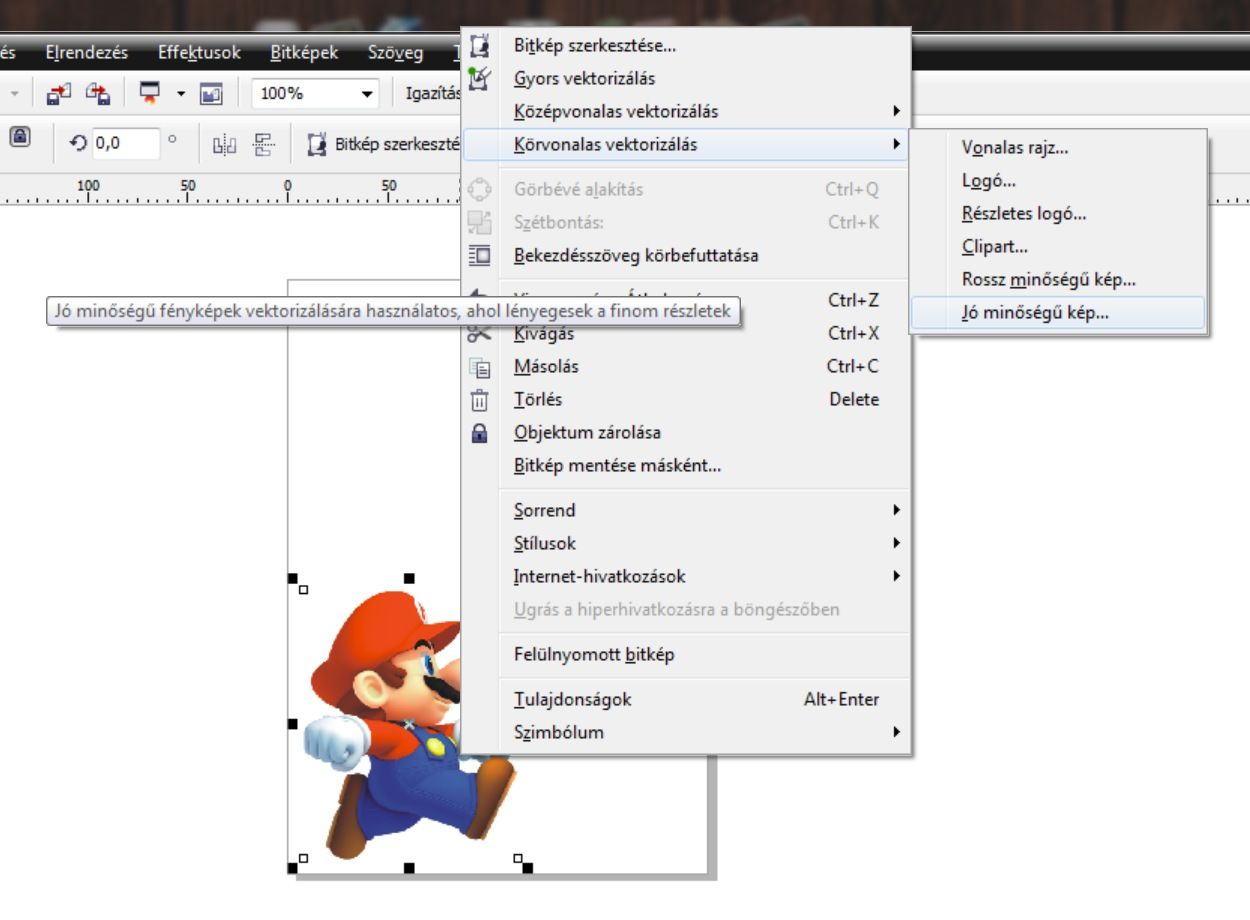Select Jó minőségű kép... from the submenu
The height and width of the screenshot is (920, 1250).
click(x=1058, y=313)
